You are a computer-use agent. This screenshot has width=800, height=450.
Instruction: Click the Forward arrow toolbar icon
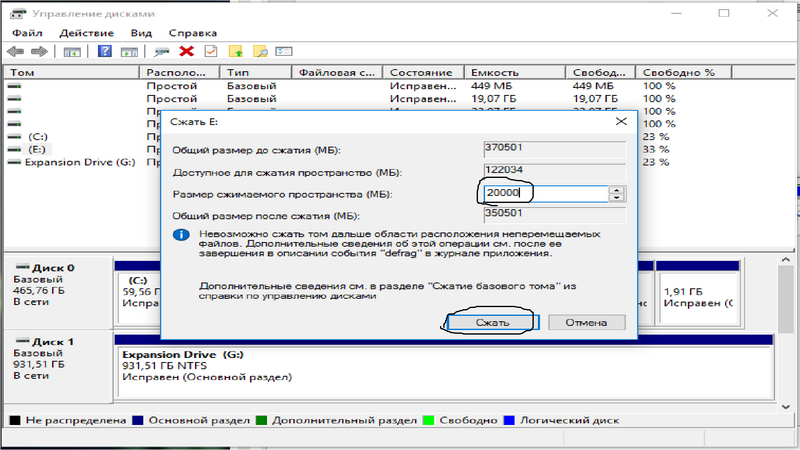(x=39, y=52)
